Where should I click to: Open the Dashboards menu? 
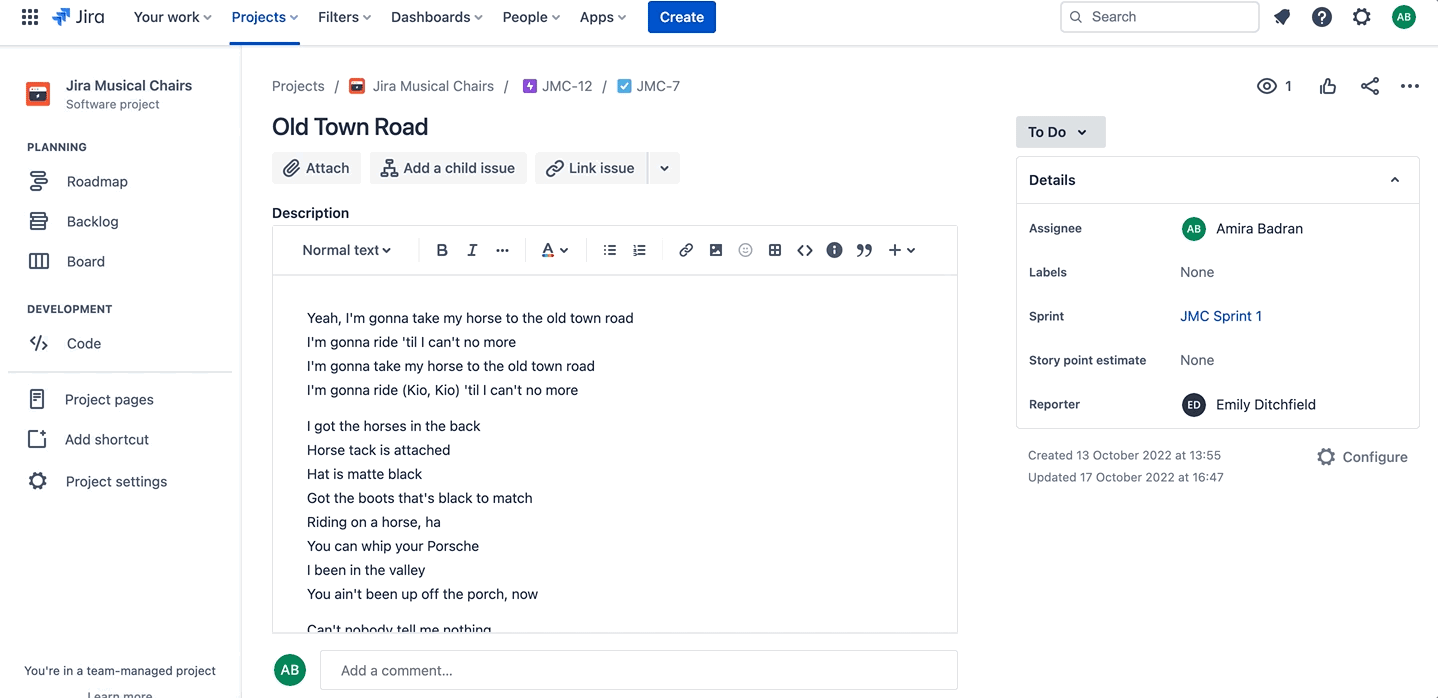[x=437, y=17]
